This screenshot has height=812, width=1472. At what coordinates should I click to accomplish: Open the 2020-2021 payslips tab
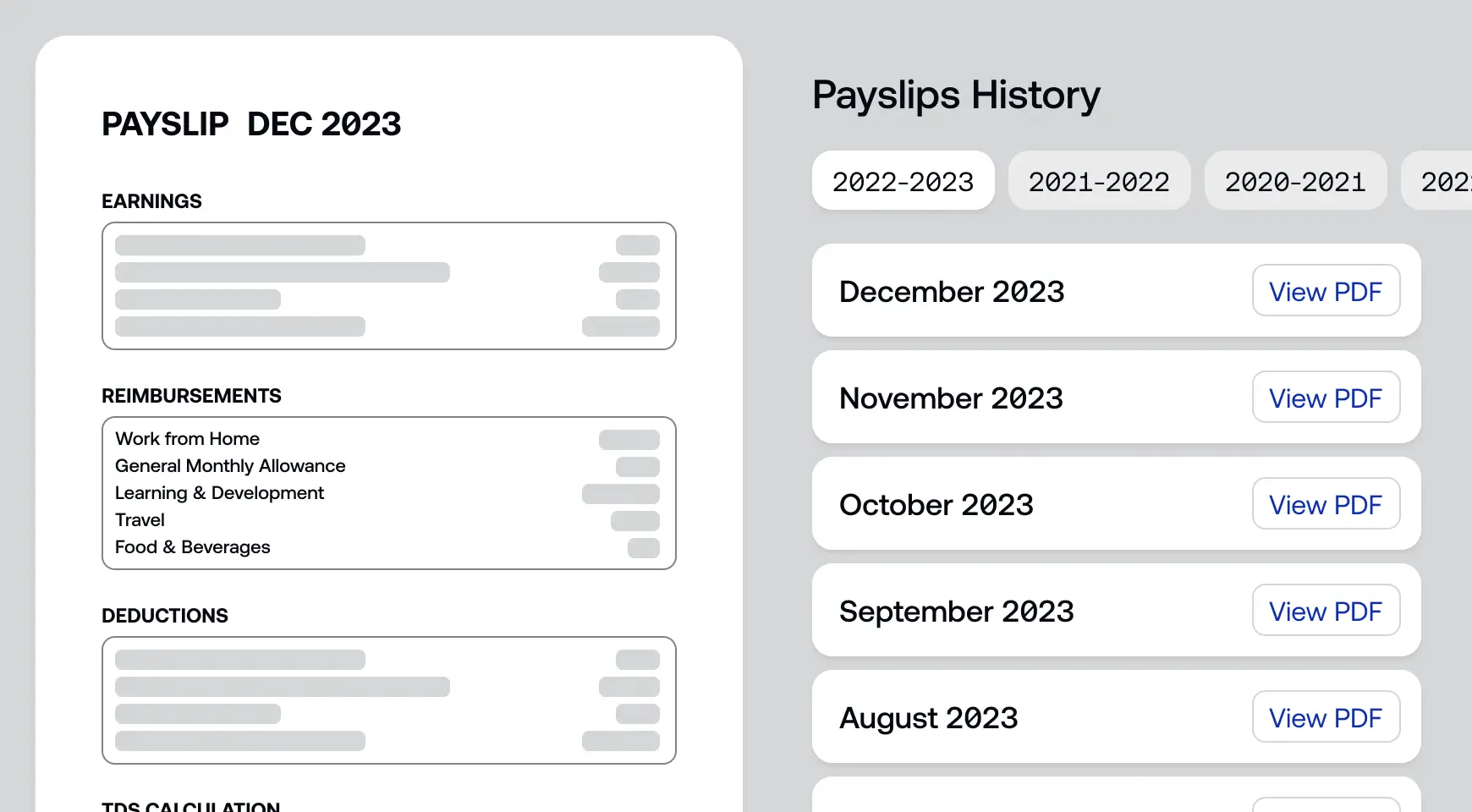tap(1295, 180)
